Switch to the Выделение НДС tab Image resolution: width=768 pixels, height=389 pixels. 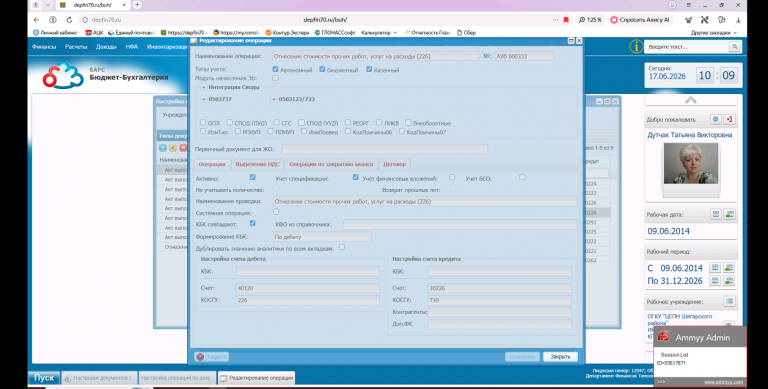tap(257, 164)
